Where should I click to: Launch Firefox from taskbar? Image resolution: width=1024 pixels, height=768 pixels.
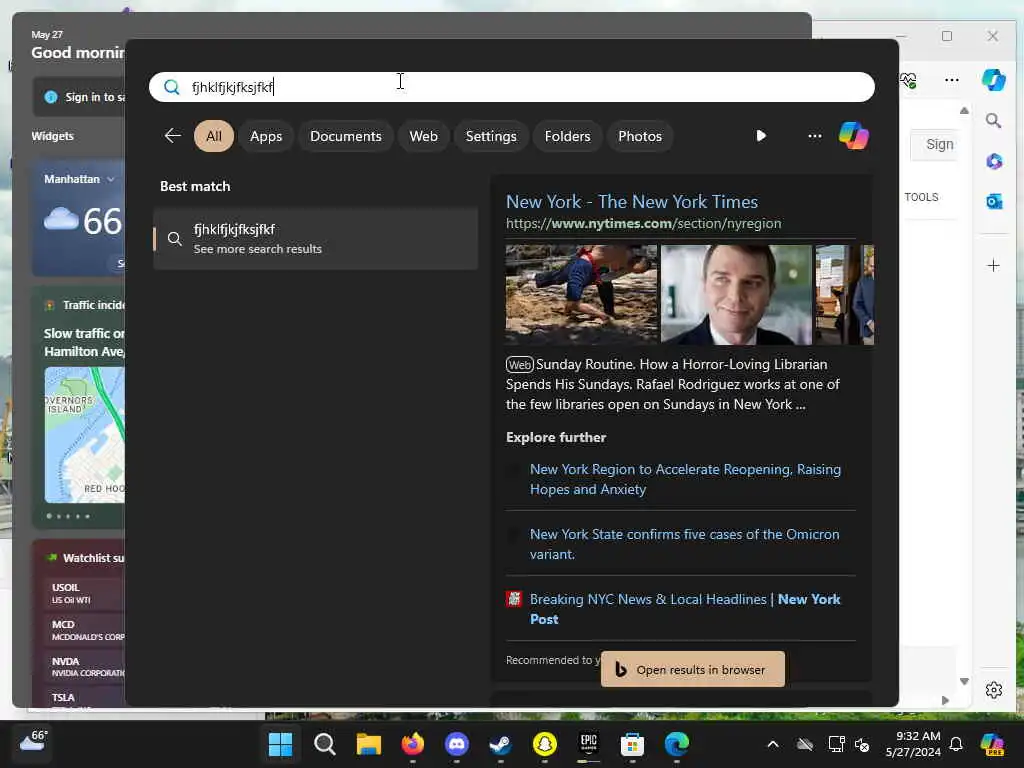[x=413, y=744]
